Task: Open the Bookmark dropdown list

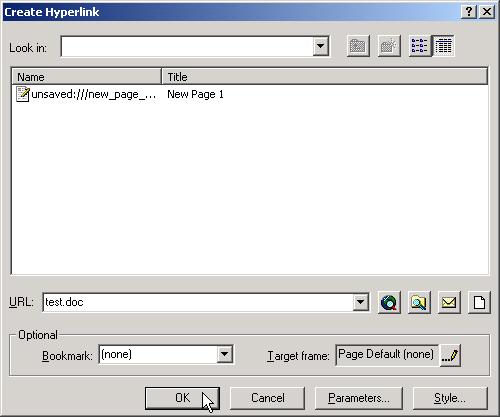Action: pyautogui.click(x=225, y=354)
